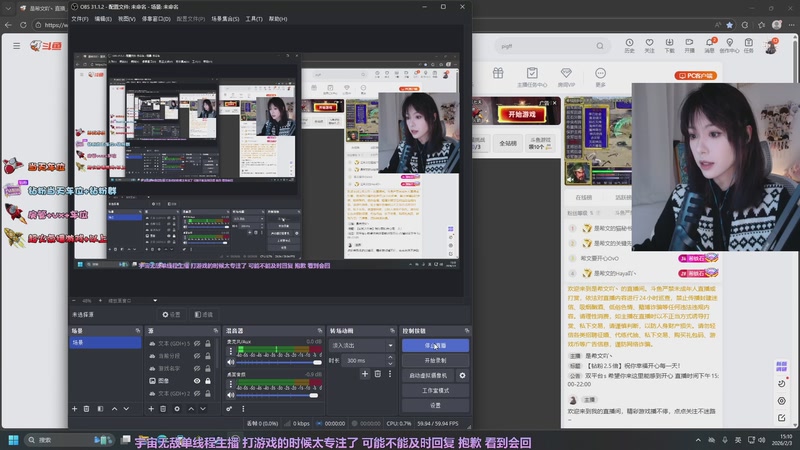The image size is (800, 450).
Task: Pop out the Scenes dock panel
Action: (138, 331)
